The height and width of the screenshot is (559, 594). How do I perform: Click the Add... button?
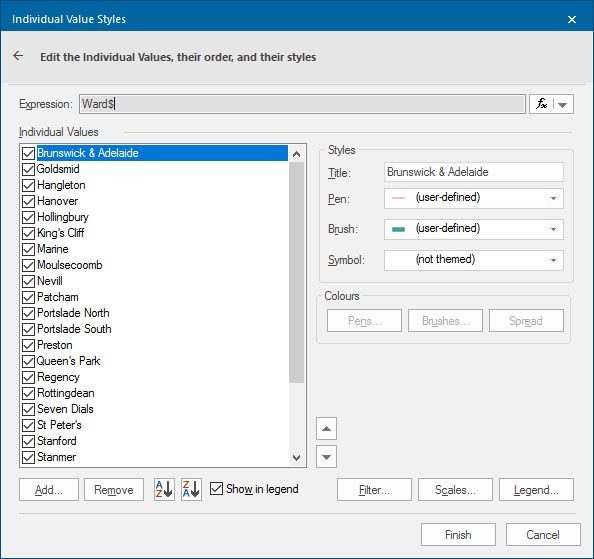click(x=49, y=490)
